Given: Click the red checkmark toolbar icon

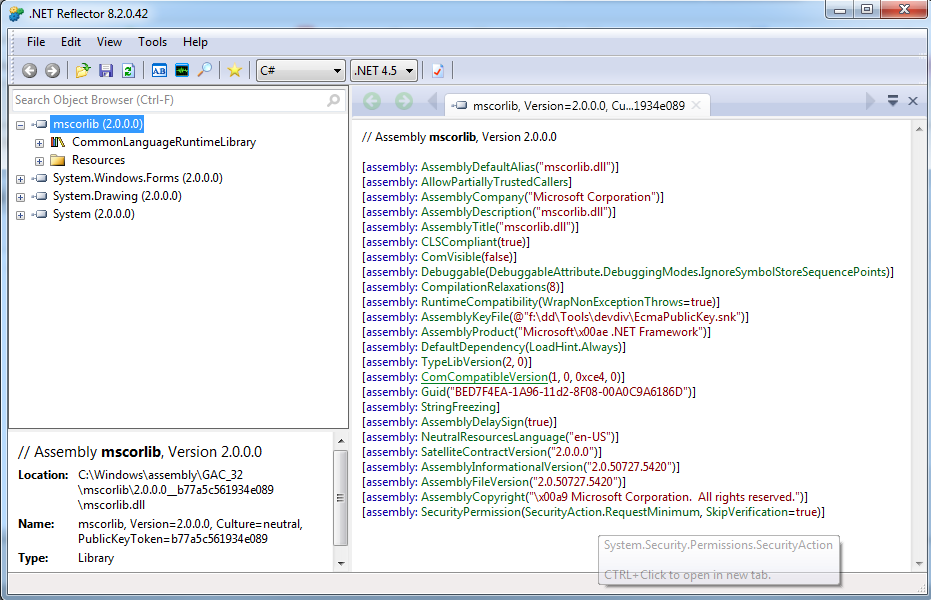Looking at the screenshot, I should [x=438, y=71].
